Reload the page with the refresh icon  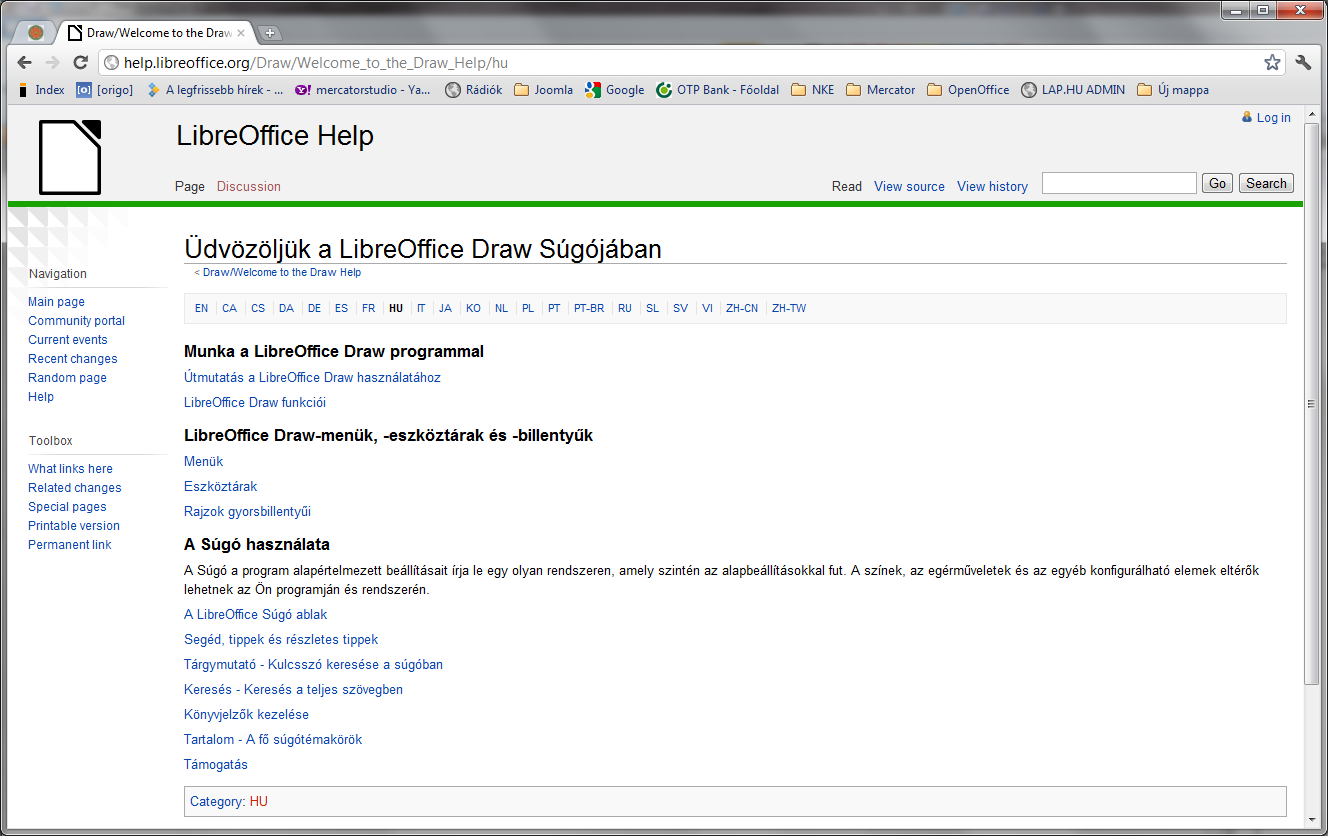(81, 62)
